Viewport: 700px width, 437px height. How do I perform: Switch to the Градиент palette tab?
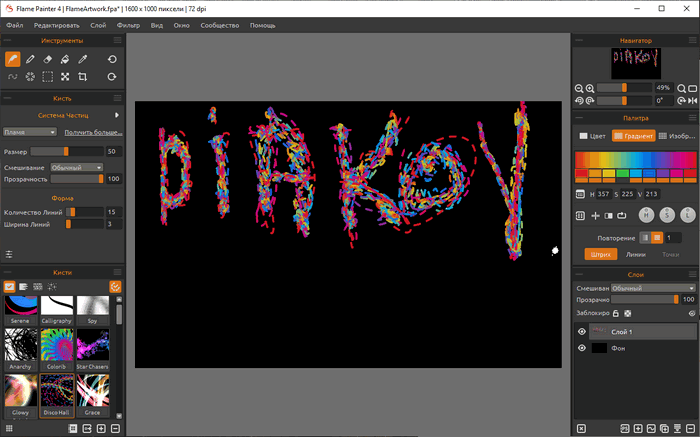[x=633, y=136]
